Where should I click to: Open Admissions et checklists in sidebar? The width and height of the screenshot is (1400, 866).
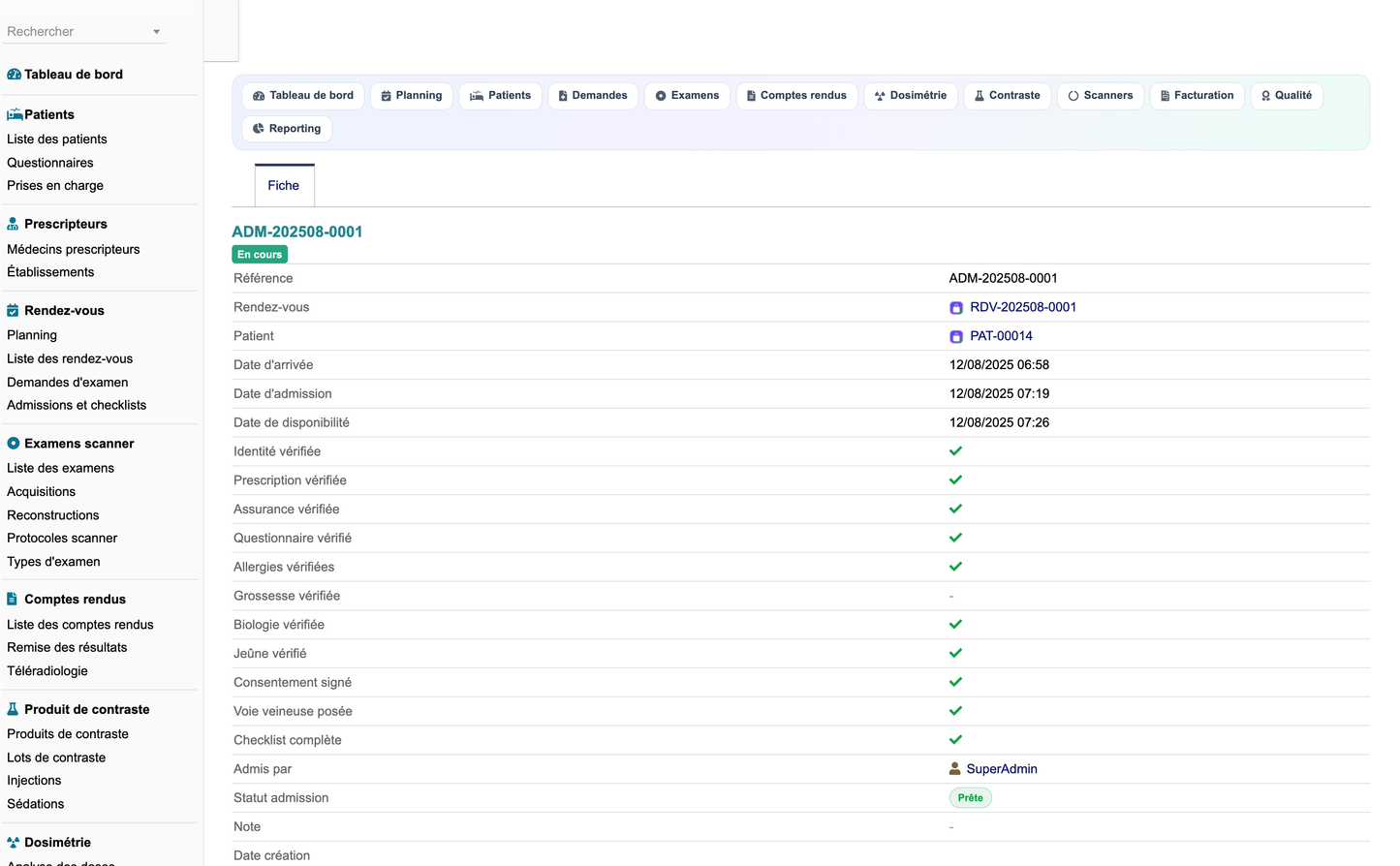click(77, 405)
